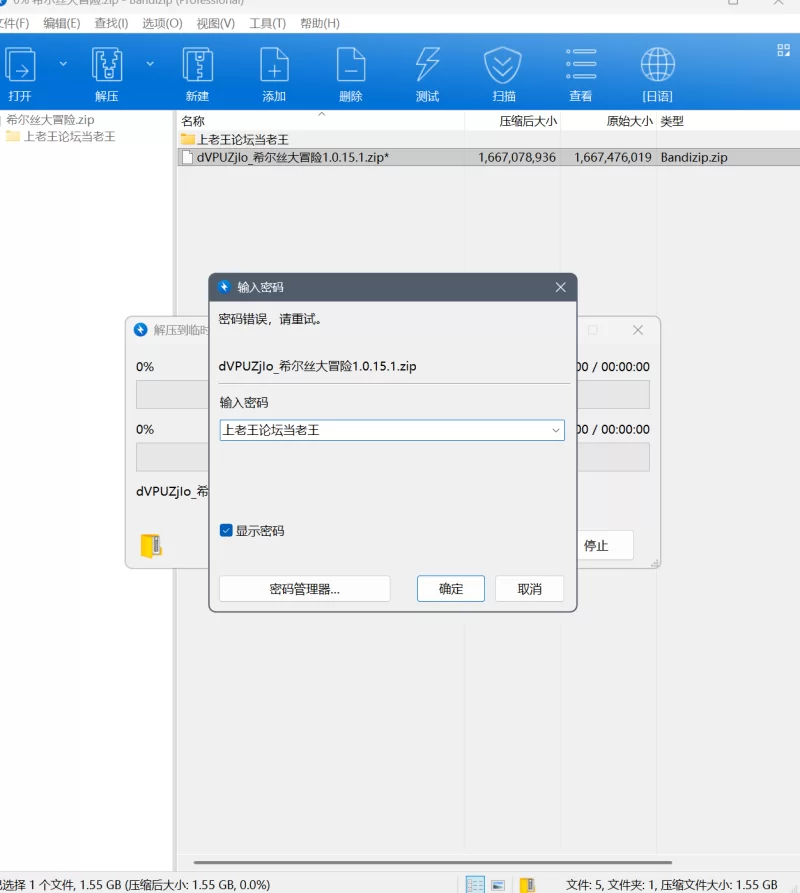
Task: Close the 输入密码 dialog
Action: (561, 287)
